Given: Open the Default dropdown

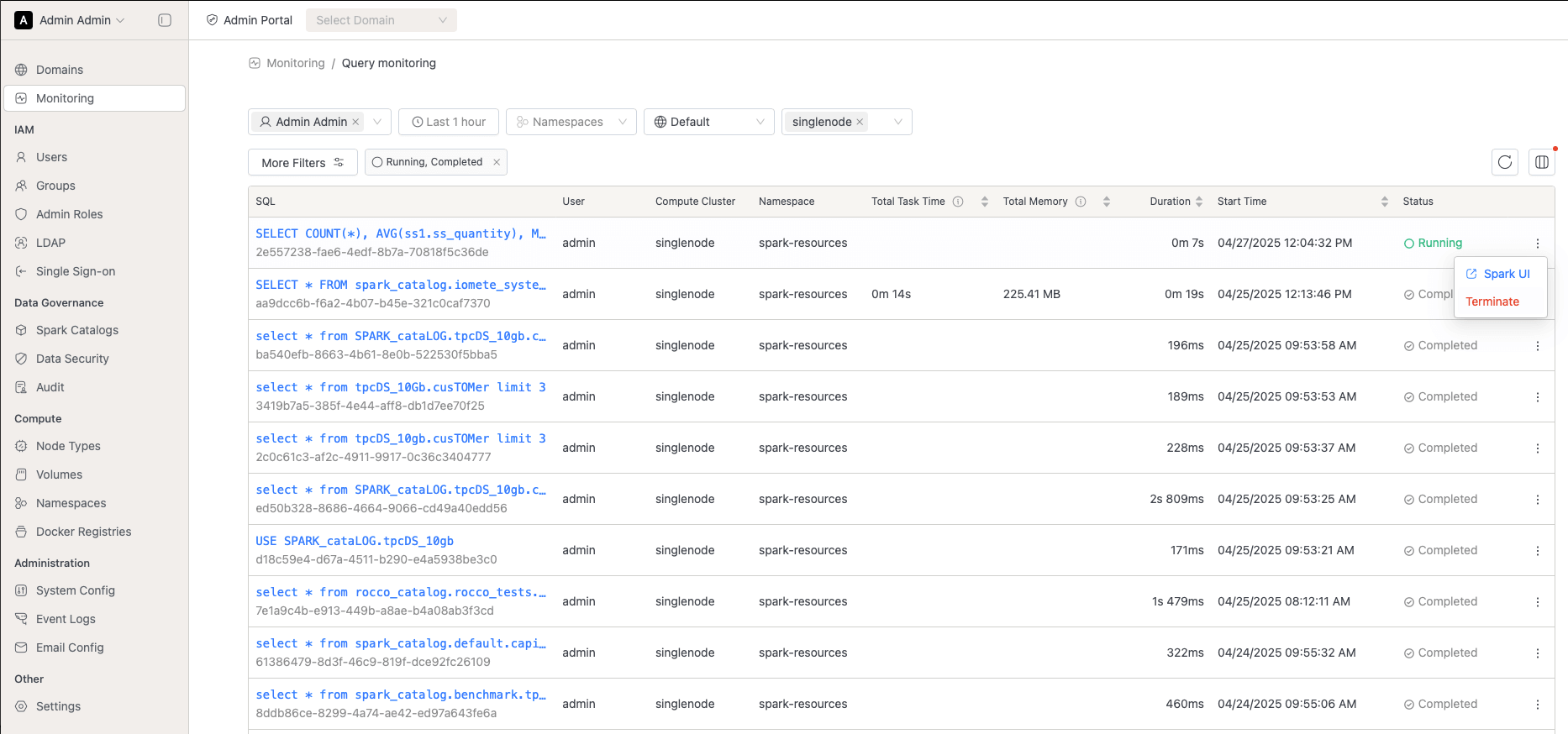Looking at the screenshot, I should point(709,122).
